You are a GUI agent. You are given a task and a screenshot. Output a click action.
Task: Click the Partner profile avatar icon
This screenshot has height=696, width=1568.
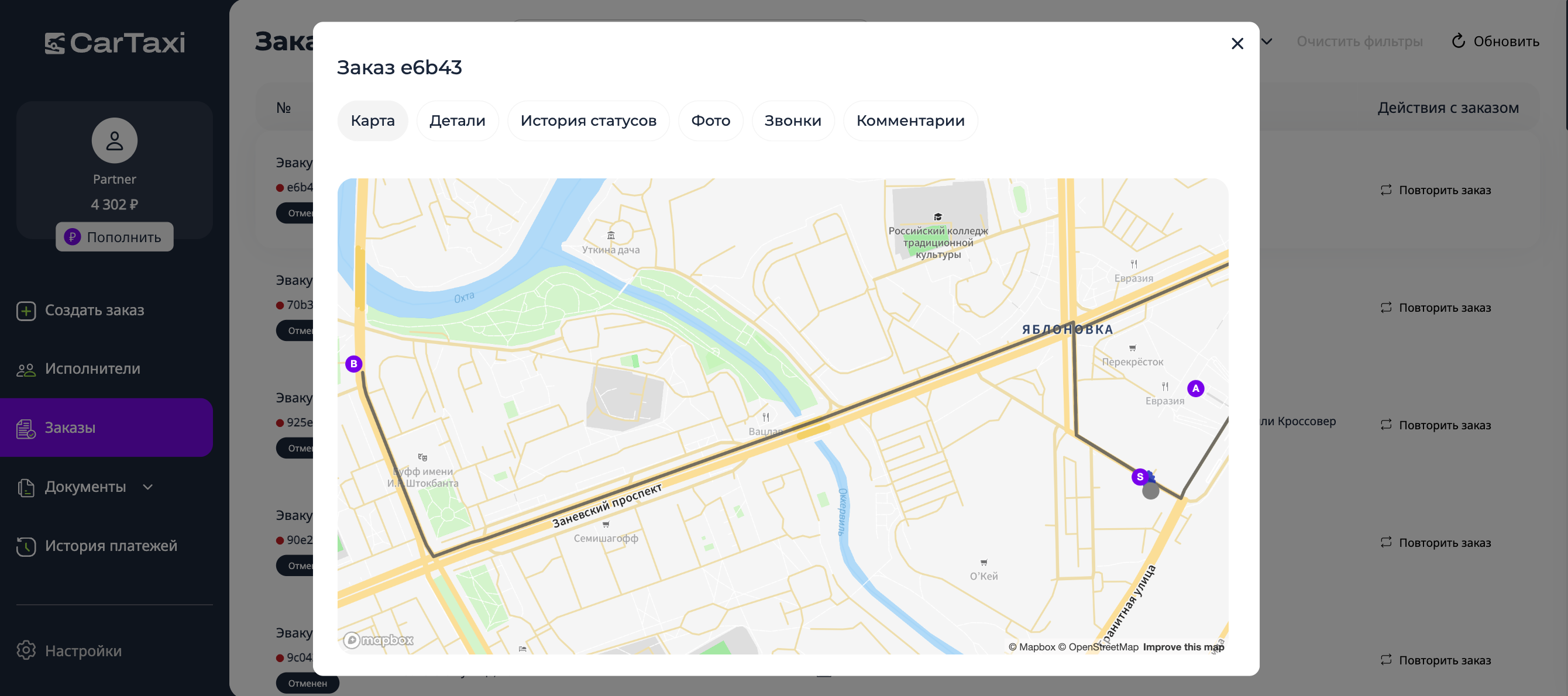coord(115,140)
